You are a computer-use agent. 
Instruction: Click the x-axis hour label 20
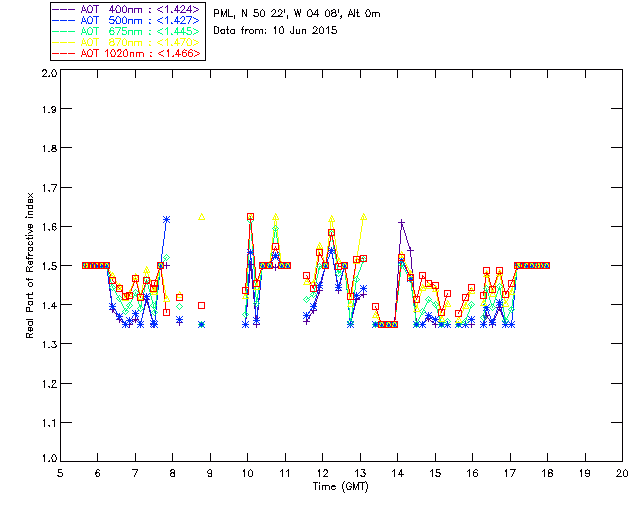click(622, 473)
